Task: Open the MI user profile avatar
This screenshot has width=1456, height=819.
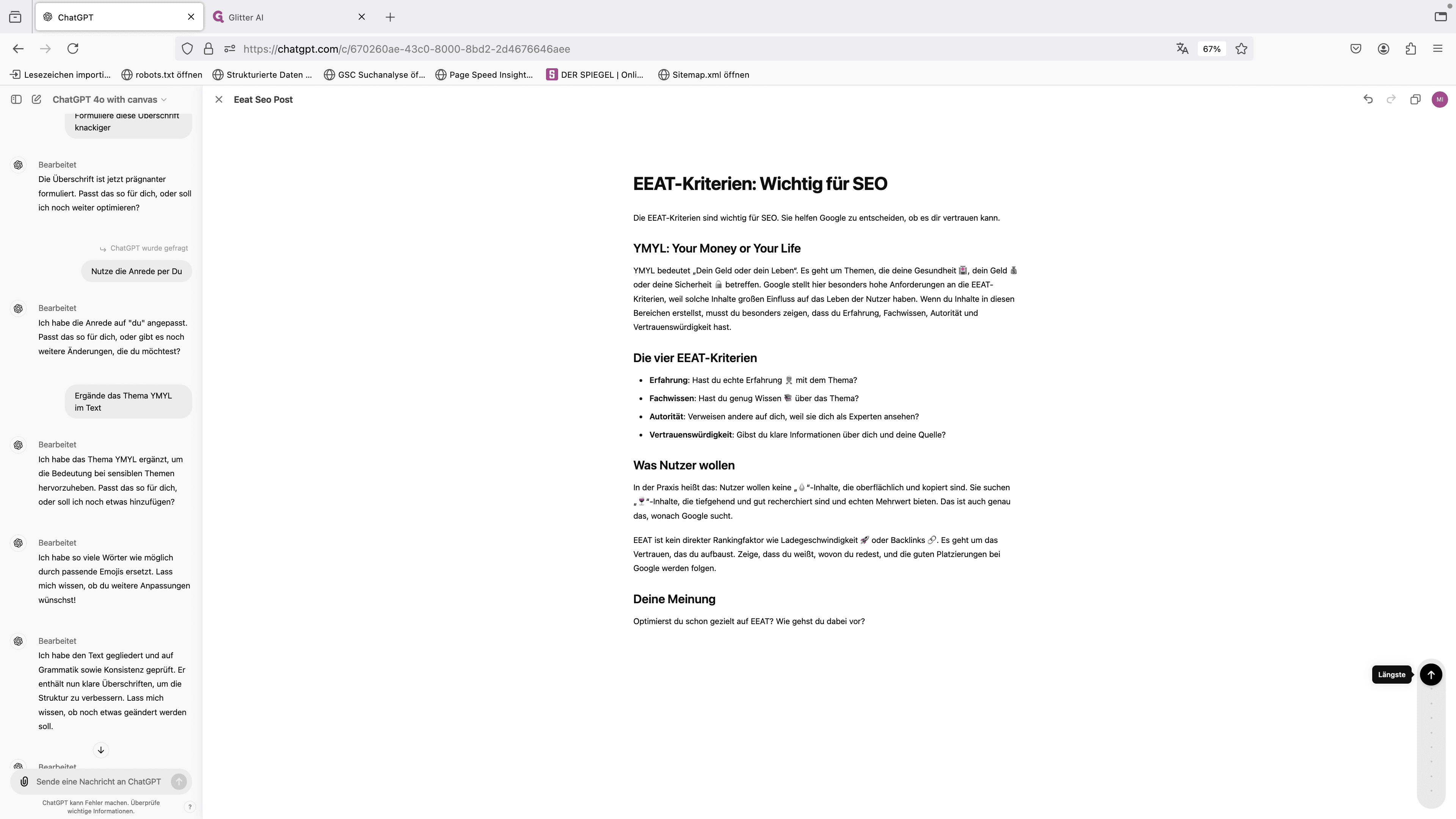Action: pos(1440,99)
